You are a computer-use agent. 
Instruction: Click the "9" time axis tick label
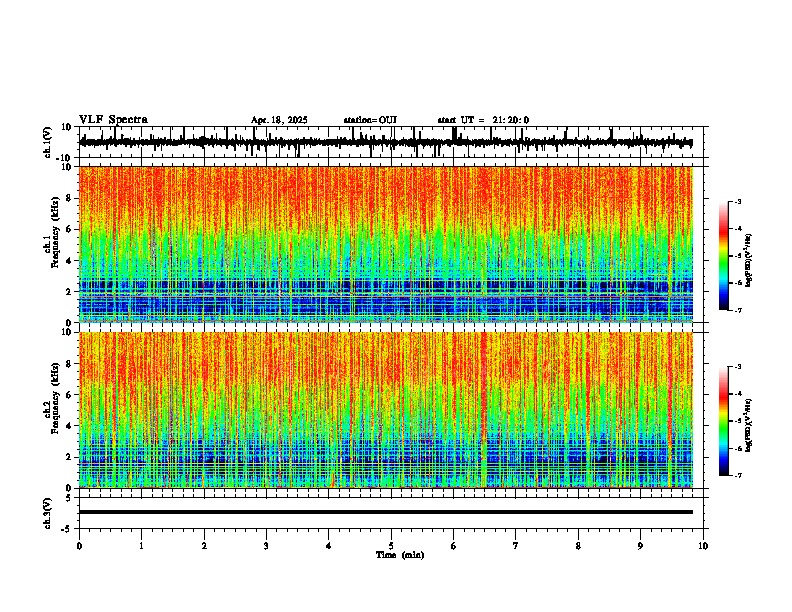coord(640,546)
